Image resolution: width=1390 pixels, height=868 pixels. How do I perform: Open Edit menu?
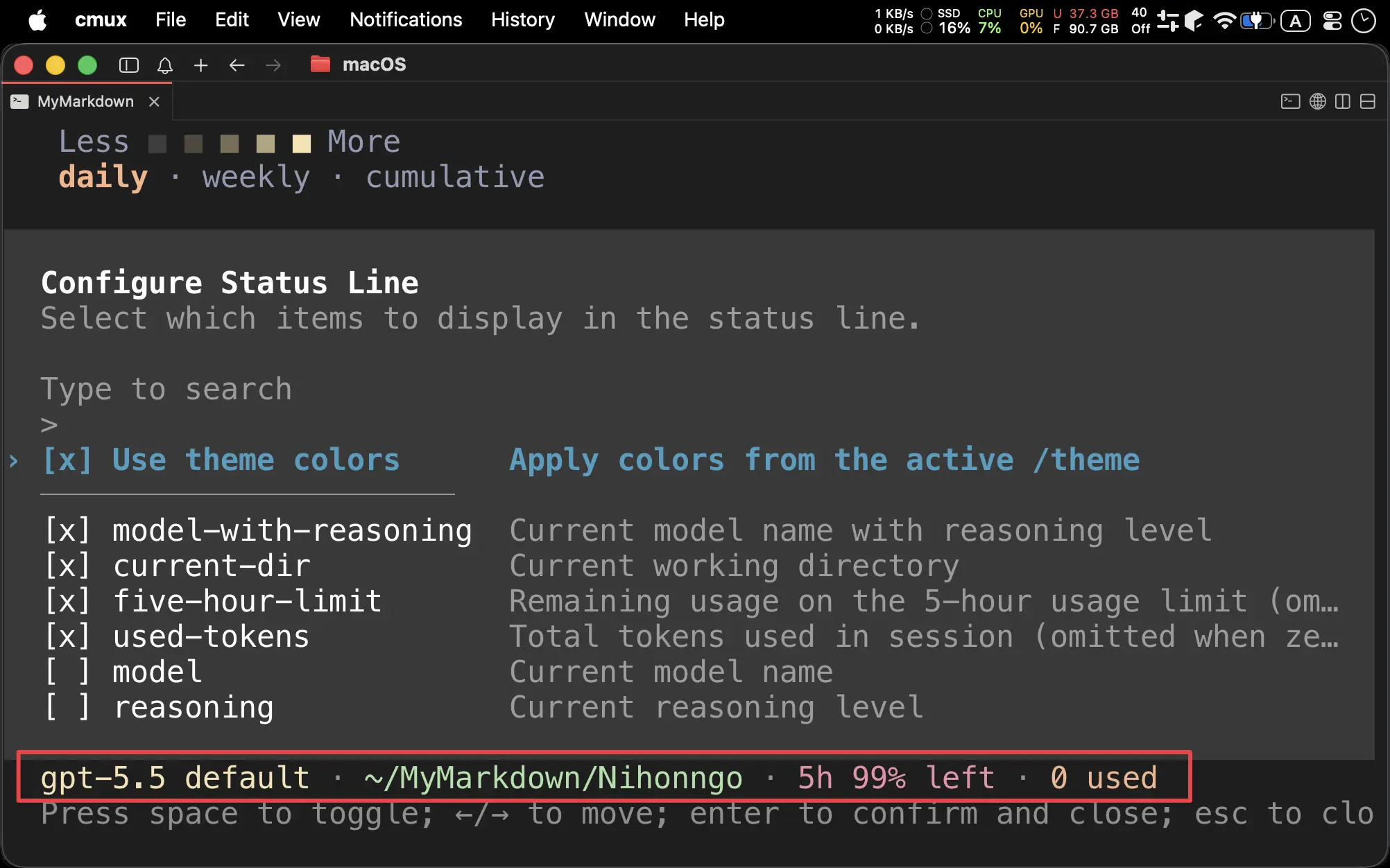[x=232, y=20]
